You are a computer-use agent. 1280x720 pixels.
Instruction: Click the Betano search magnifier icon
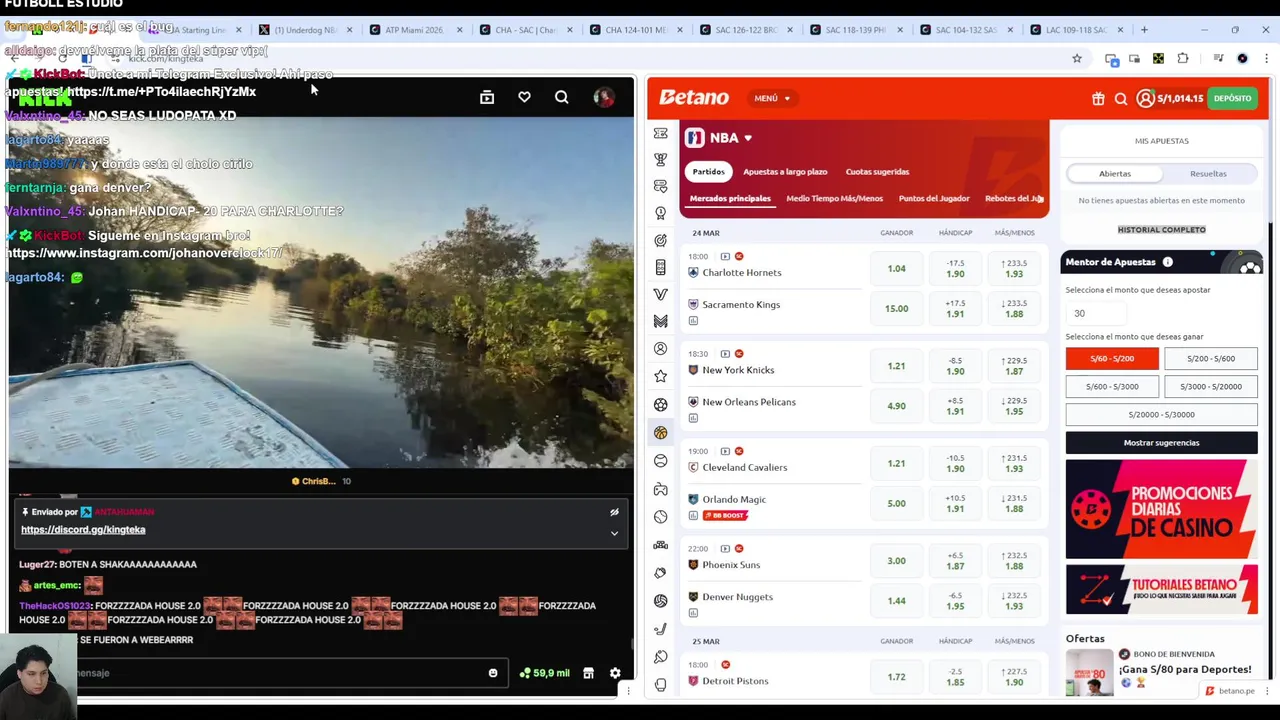(1121, 98)
